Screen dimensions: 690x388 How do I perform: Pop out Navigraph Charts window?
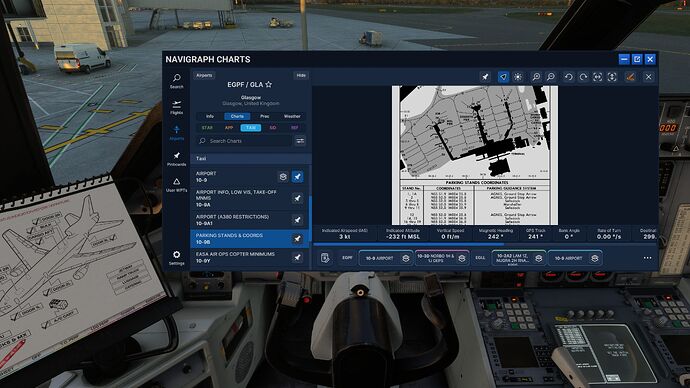[x=637, y=59]
